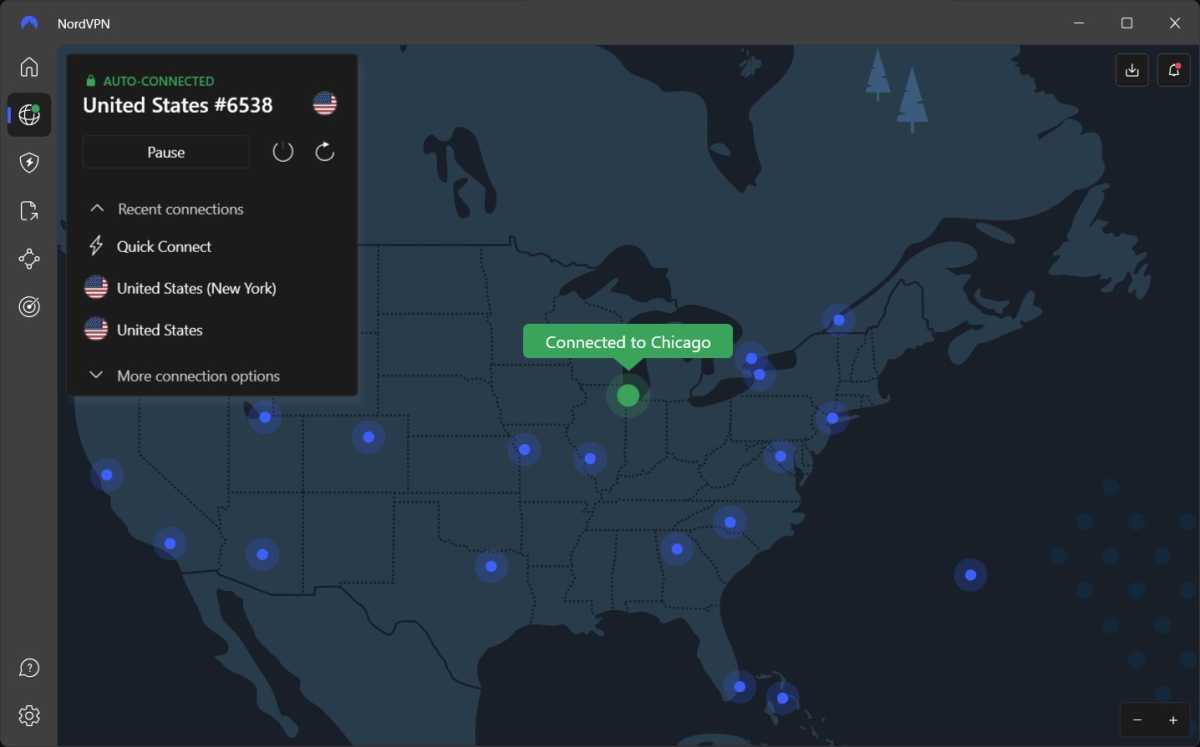
Task: Maximize the NordVPN window
Action: (x=1127, y=23)
